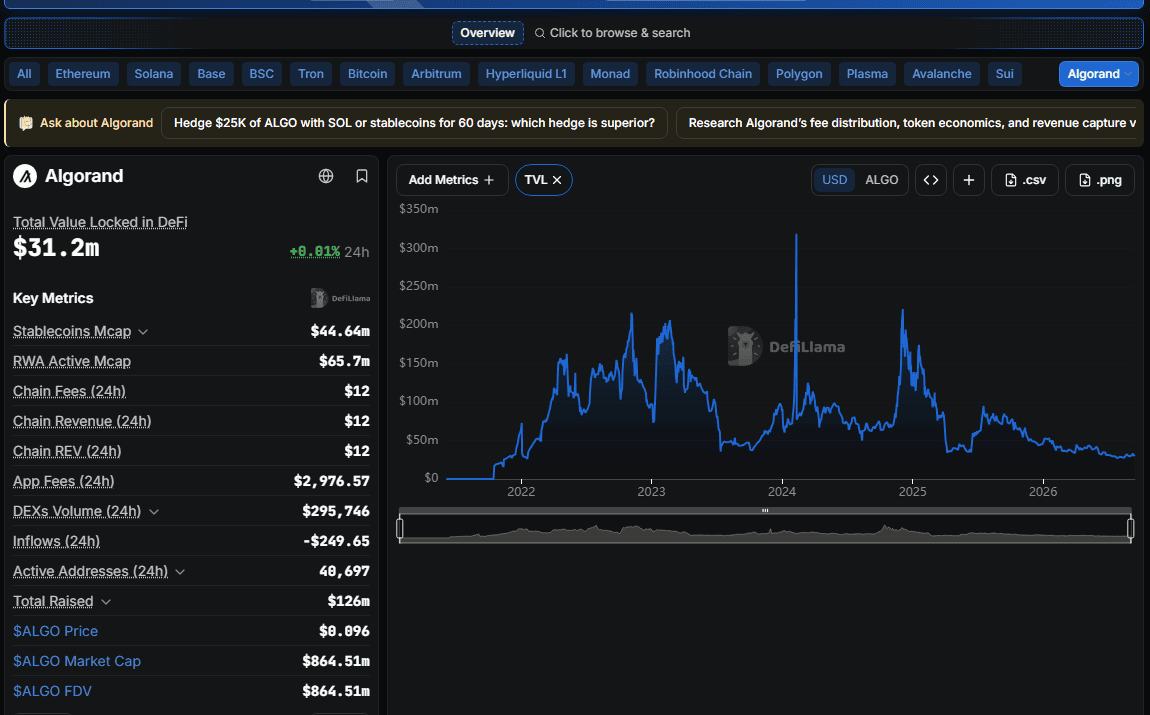The width and height of the screenshot is (1150, 715).
Task: Click the Ask about Algorand icon
Action: pyautogui.click(x=26, y=123)
